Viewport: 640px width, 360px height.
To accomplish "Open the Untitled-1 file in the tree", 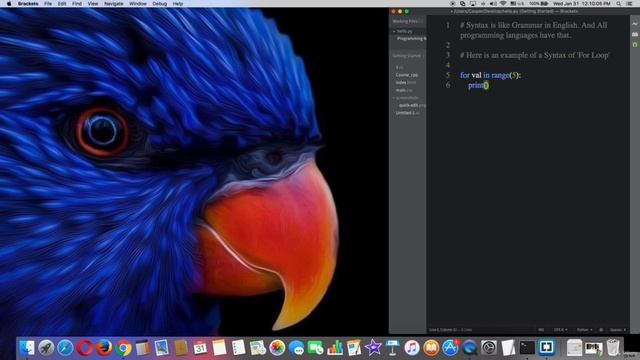I will point(407,113).
